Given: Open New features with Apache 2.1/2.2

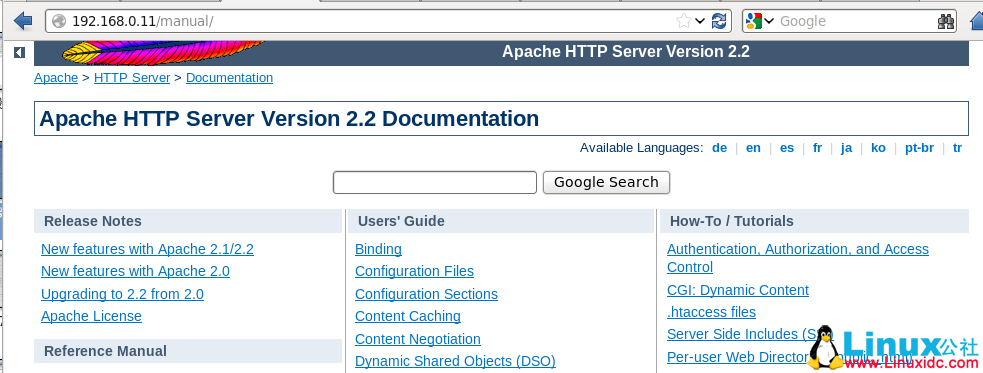Looking at the screenshot, I should click(x=147, y=249).
